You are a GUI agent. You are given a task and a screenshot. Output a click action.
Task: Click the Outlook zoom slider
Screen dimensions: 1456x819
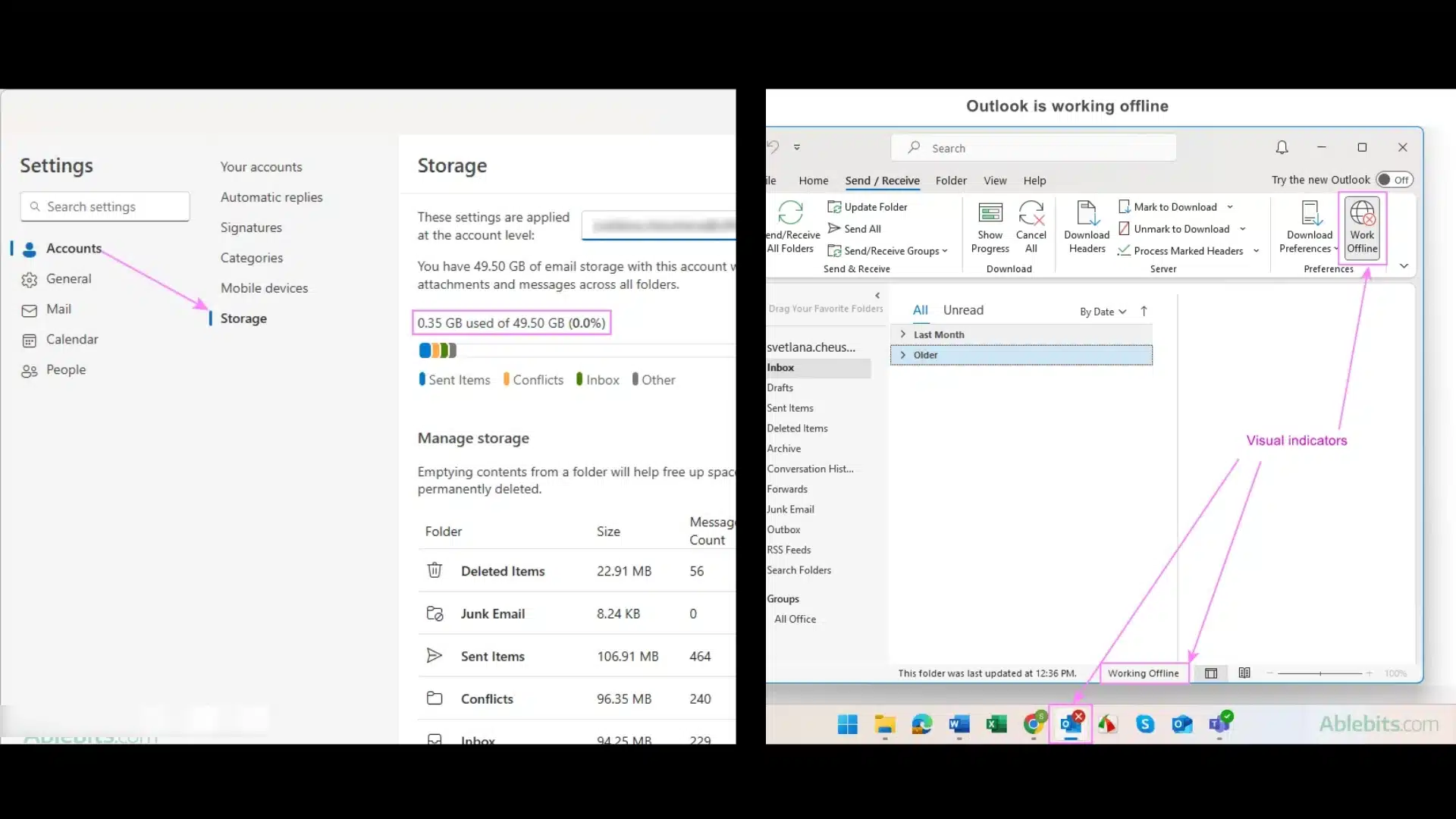click(x=1319, y=673)
